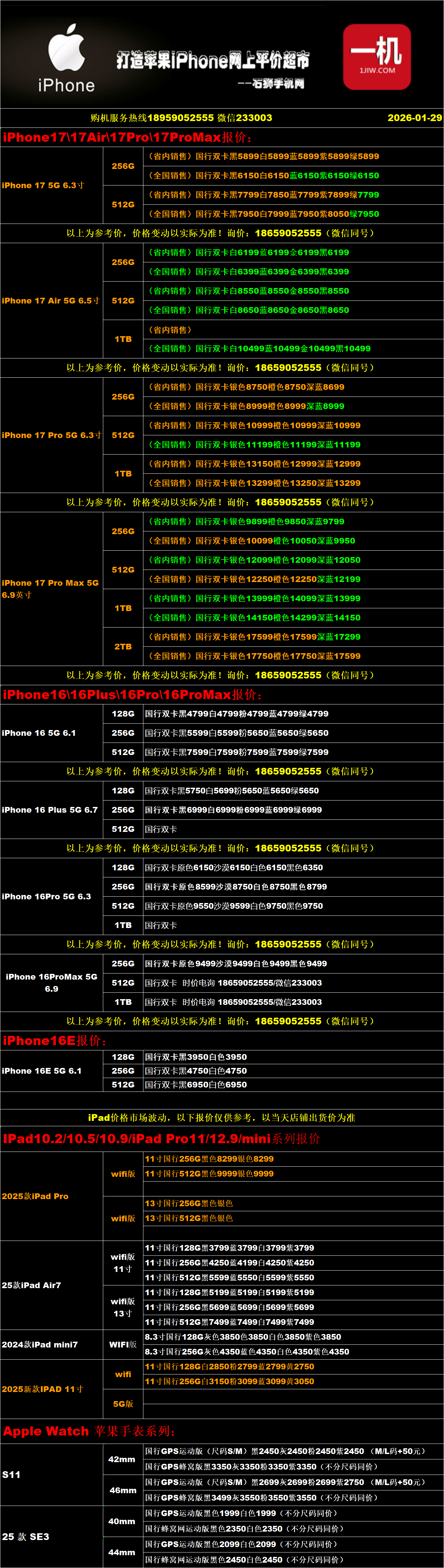Click the Apple iPhone logo
The image size is (444, 1568).
66,58
